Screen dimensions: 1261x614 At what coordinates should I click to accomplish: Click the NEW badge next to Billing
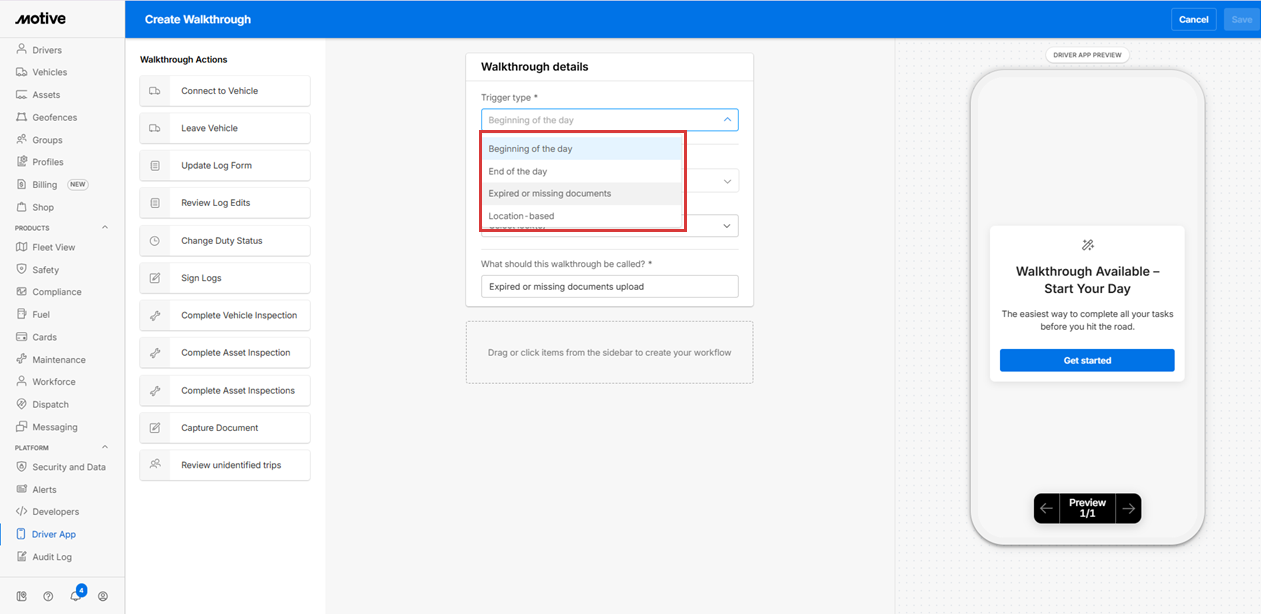[x=78, y=184]
